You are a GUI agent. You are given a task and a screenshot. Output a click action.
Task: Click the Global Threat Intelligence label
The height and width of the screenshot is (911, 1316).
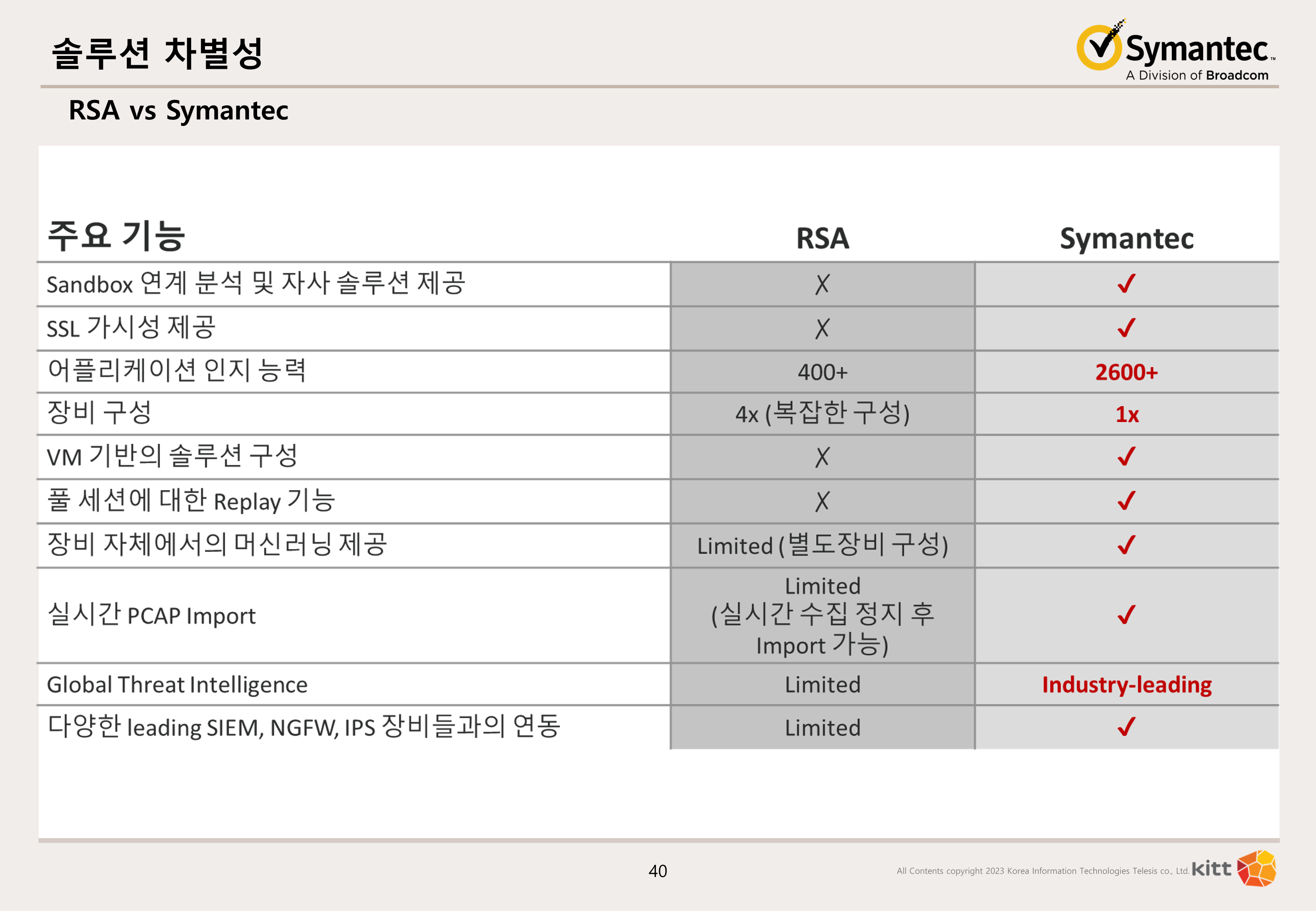(x=177, y=685)
